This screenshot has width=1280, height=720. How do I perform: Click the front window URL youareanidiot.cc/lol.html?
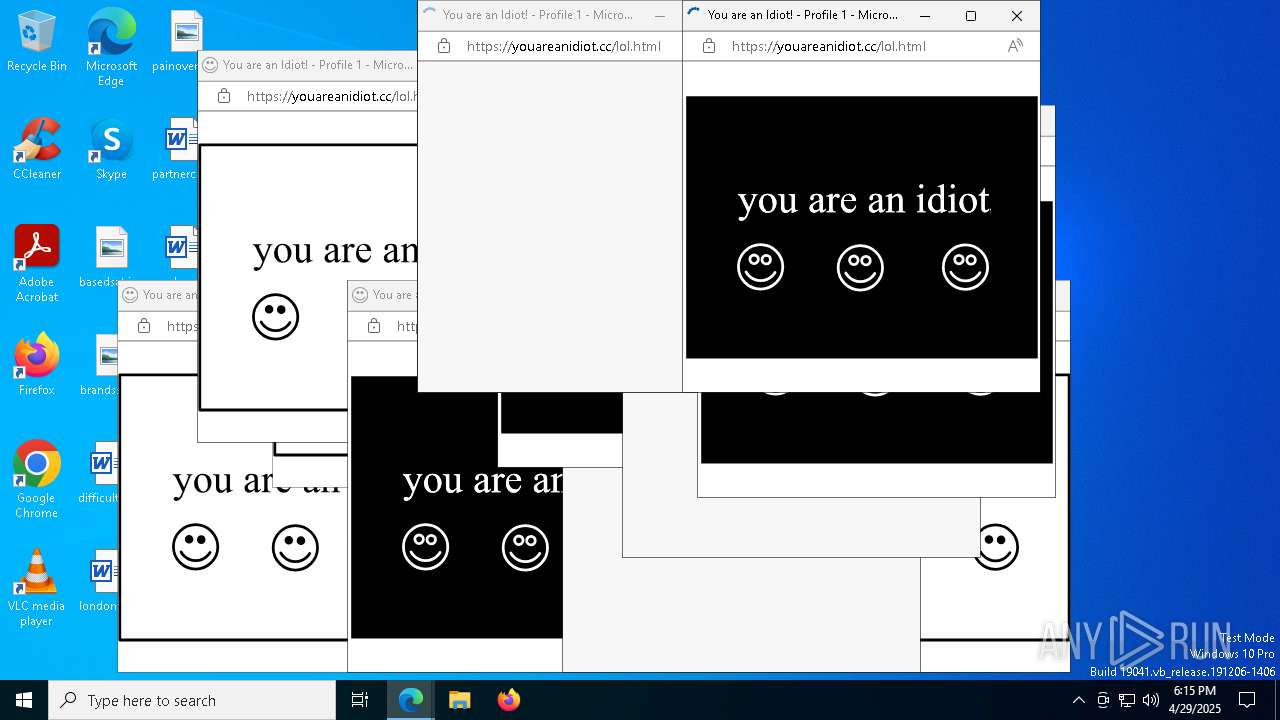(x=828, y=46)
